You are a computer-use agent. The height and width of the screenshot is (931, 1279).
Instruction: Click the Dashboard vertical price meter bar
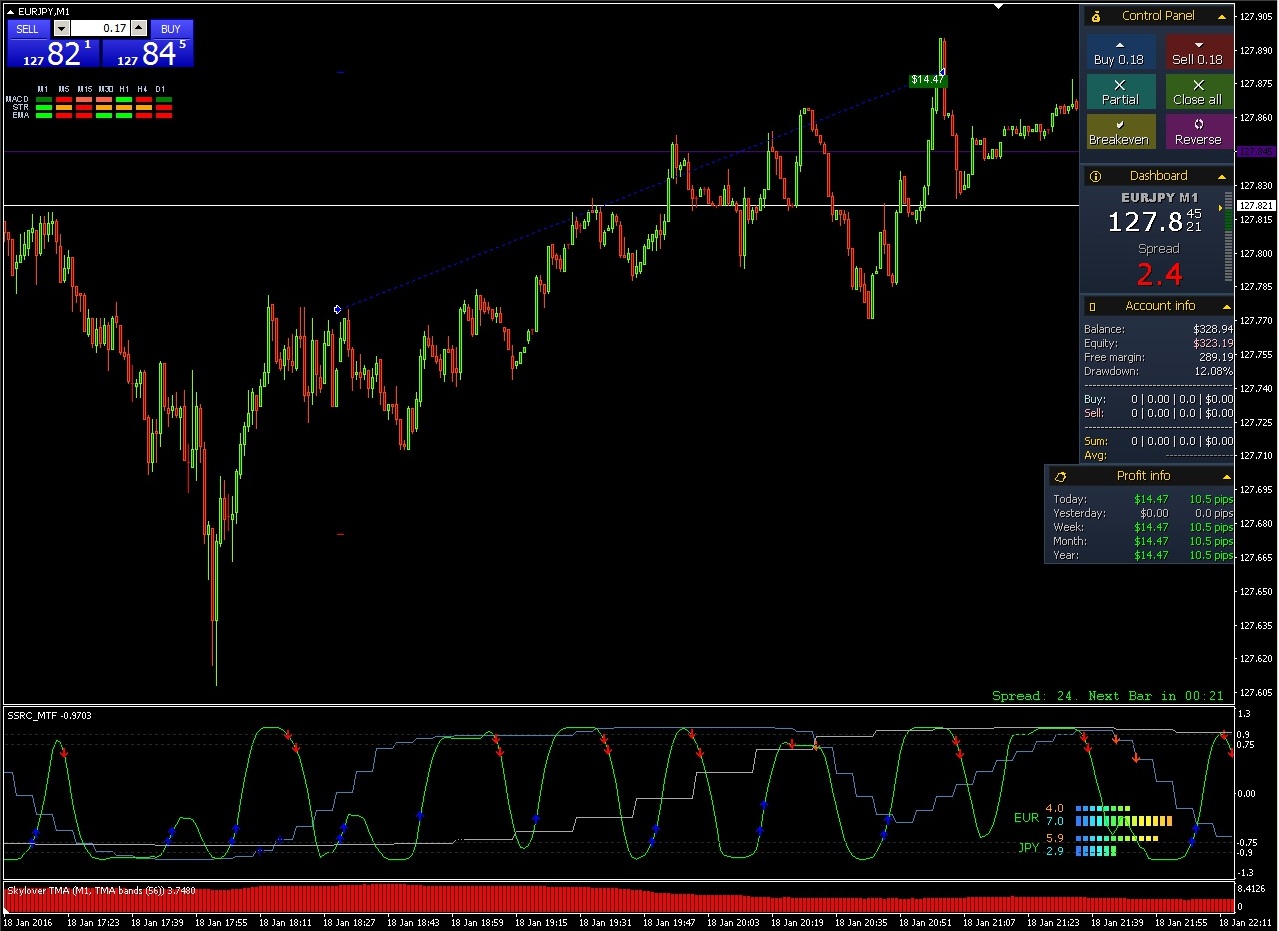1229,235
